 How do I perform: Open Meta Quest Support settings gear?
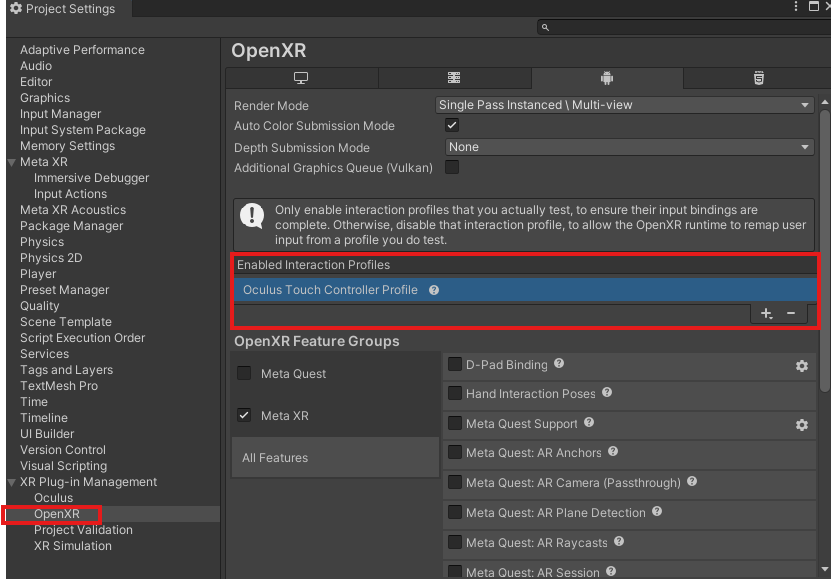pos(802,425)
